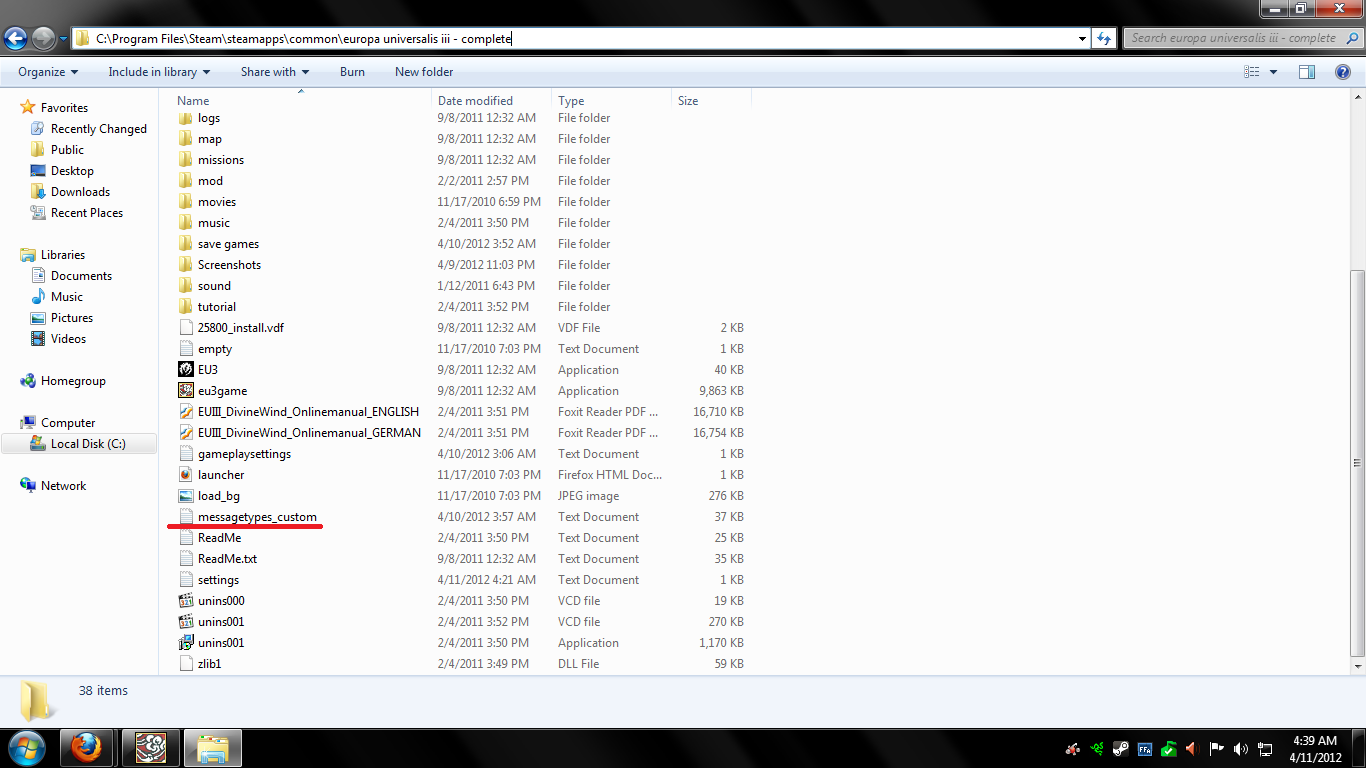Expand the Include in library menu
The image size is (1366, 768).
click(159, 72)
